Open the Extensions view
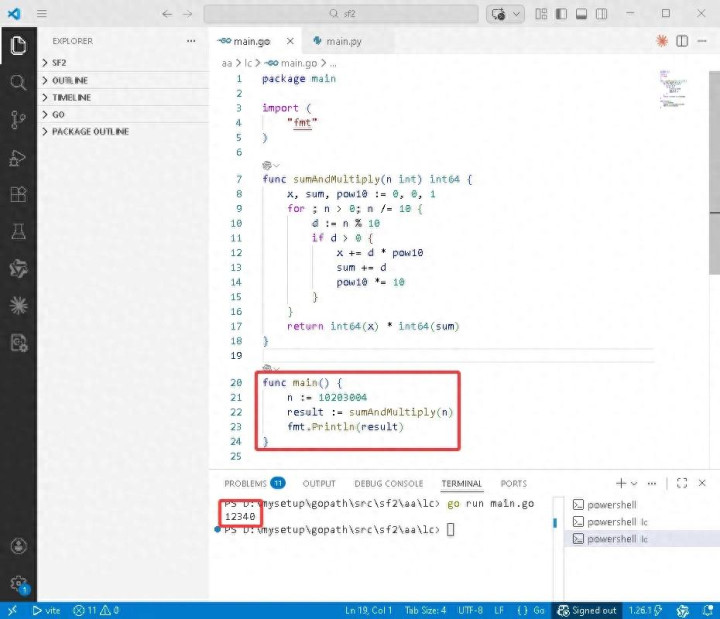This screenshot has width=720, height=619. (18, 195)
